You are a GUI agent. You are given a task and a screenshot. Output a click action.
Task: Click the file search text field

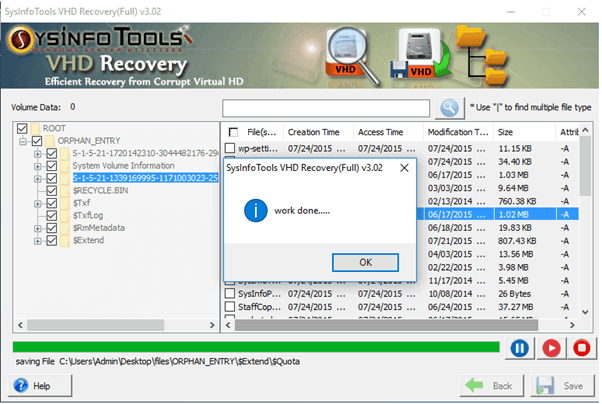coord(326,108)
